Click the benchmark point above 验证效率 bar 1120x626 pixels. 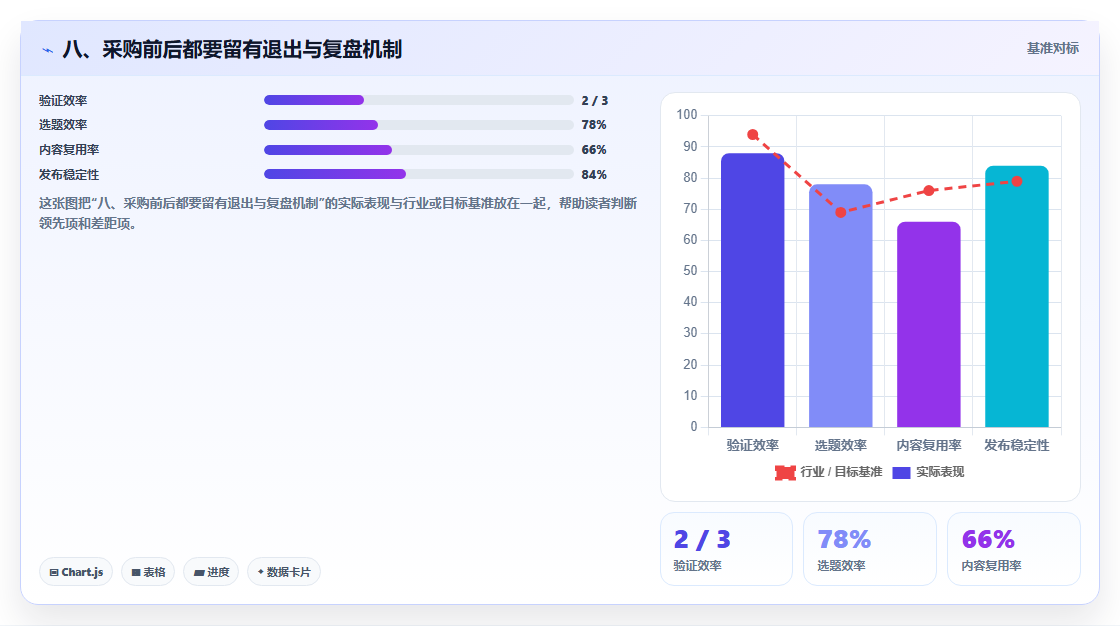point(752,134)
